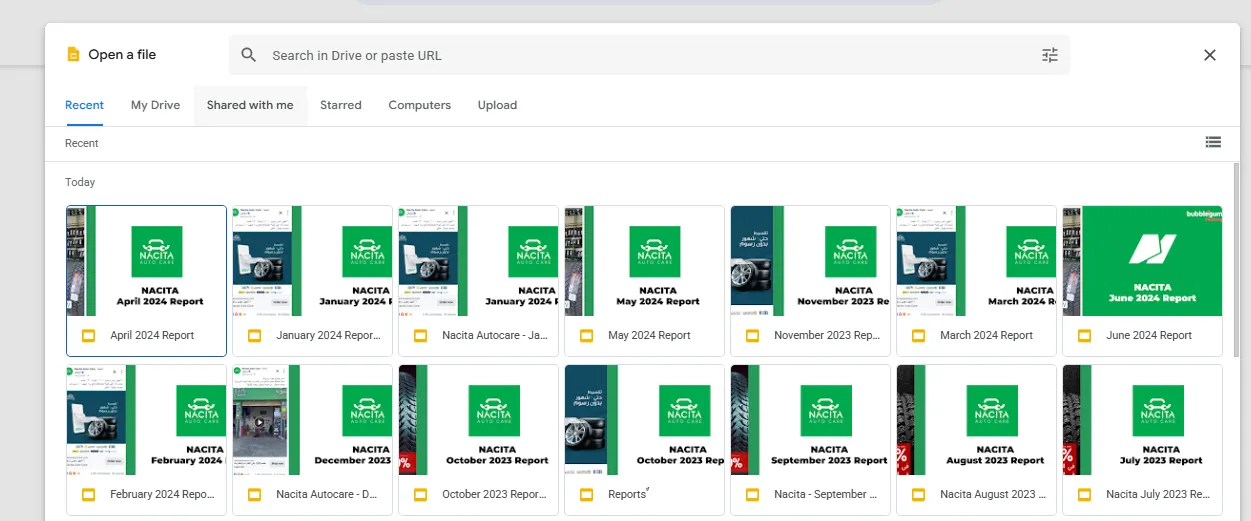Click Slides icon next to Nacita July 2023 file
This screenshot has height=521, width=1251.
pos(1083,494)
